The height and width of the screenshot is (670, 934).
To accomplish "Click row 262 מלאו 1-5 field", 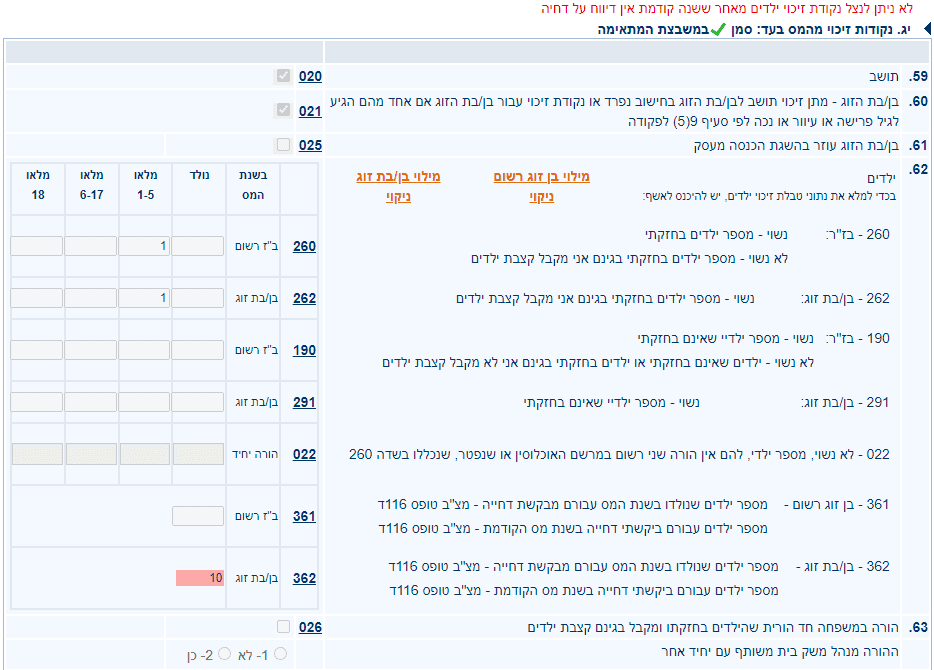I will (144, 298).
